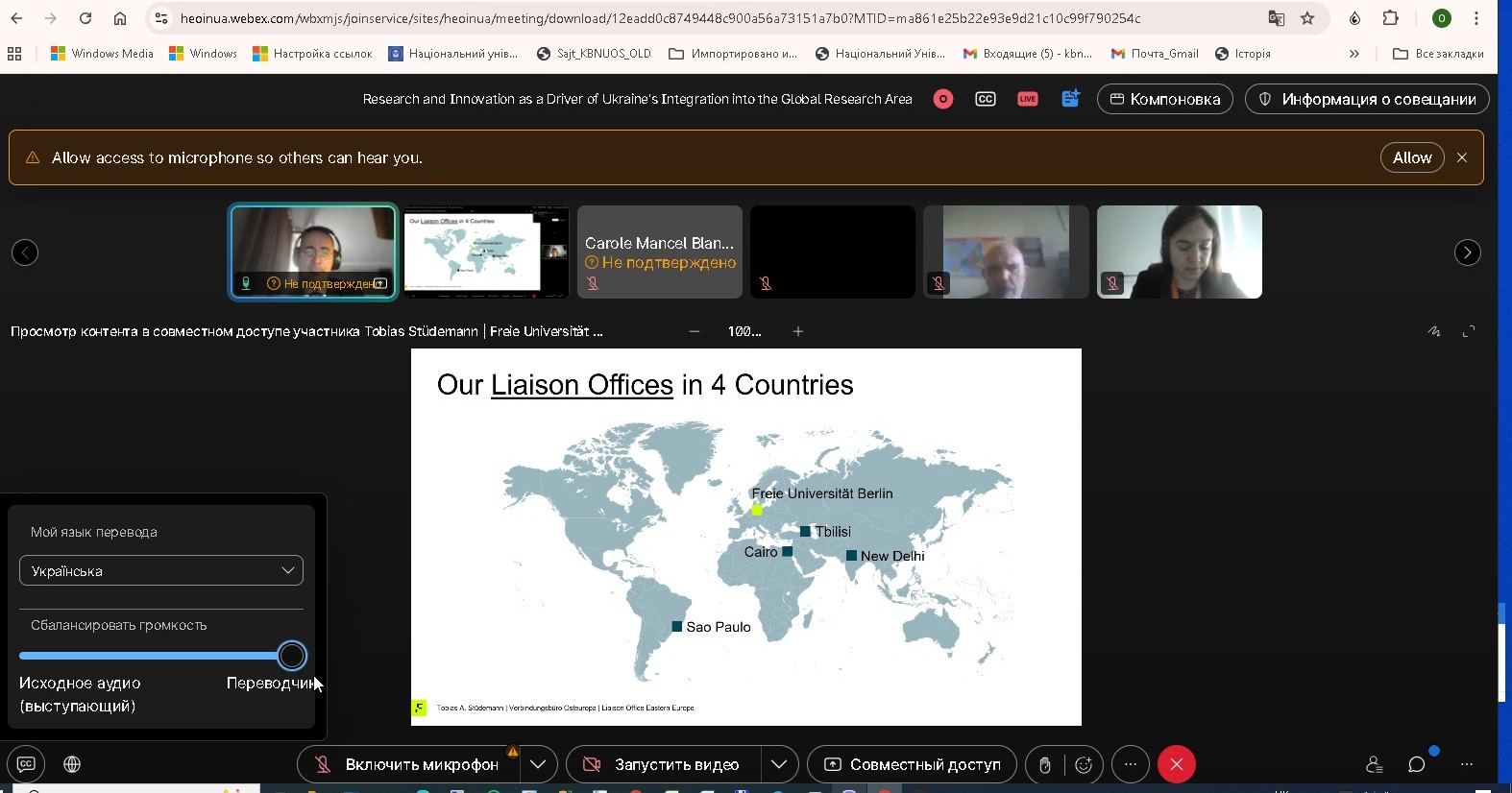Click the blue AI notes icon

(x=1070, y=99)
